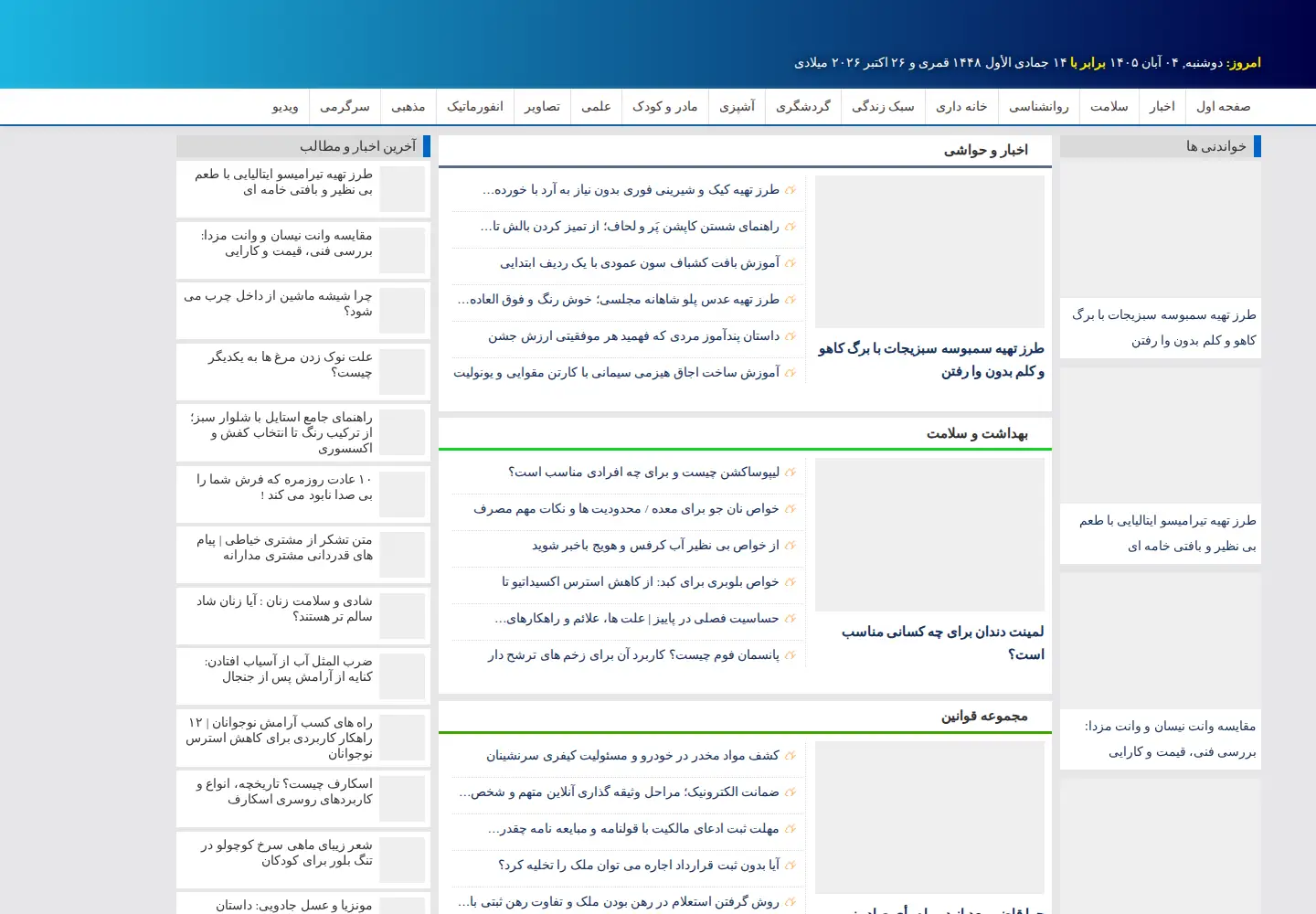Image resolution: width=1316 pixels, height=914 pixels.
Task: Open the روانشناسی menu section
Action: pyautogui.click(x=1038, y=107)
